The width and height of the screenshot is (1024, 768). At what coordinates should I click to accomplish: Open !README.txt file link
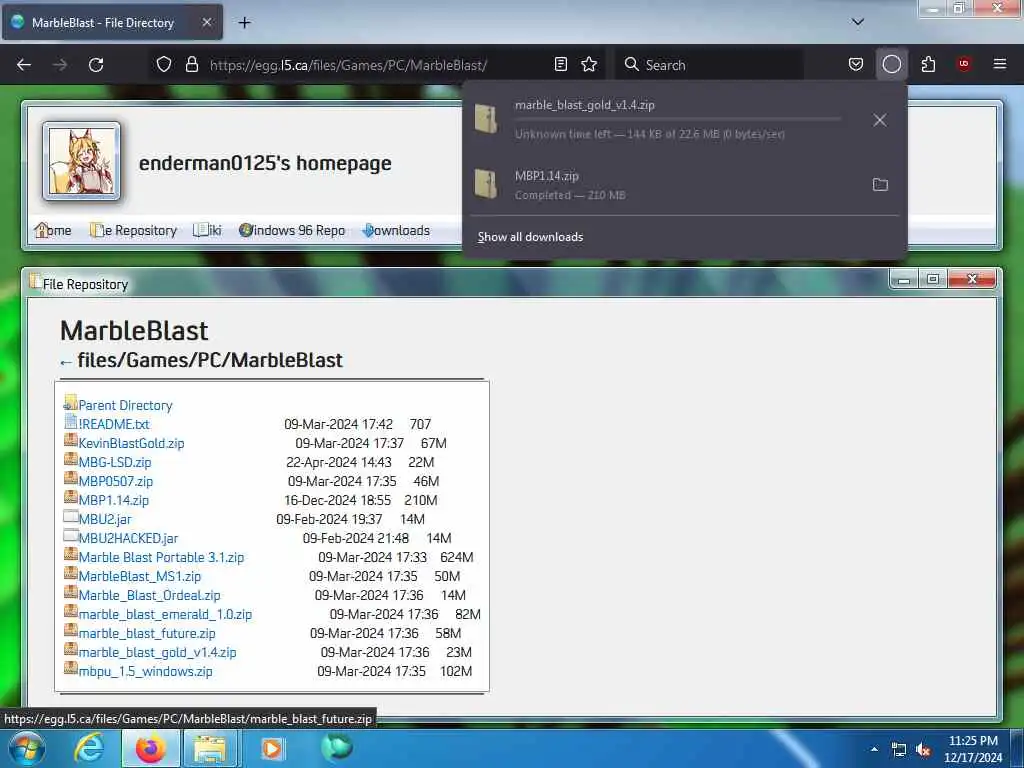point(114,424)
